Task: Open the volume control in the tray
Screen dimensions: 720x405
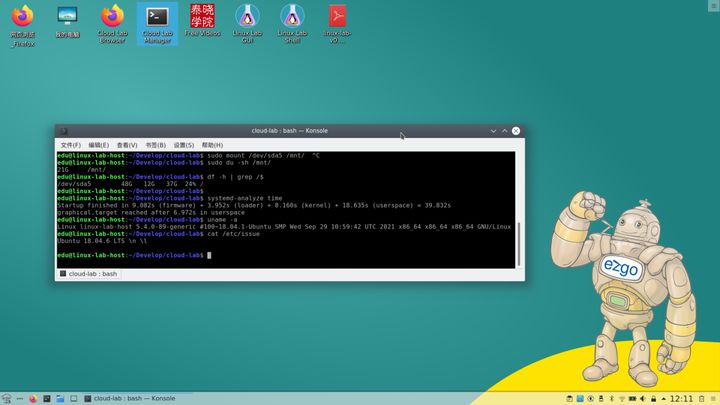Action: [643, 399]
